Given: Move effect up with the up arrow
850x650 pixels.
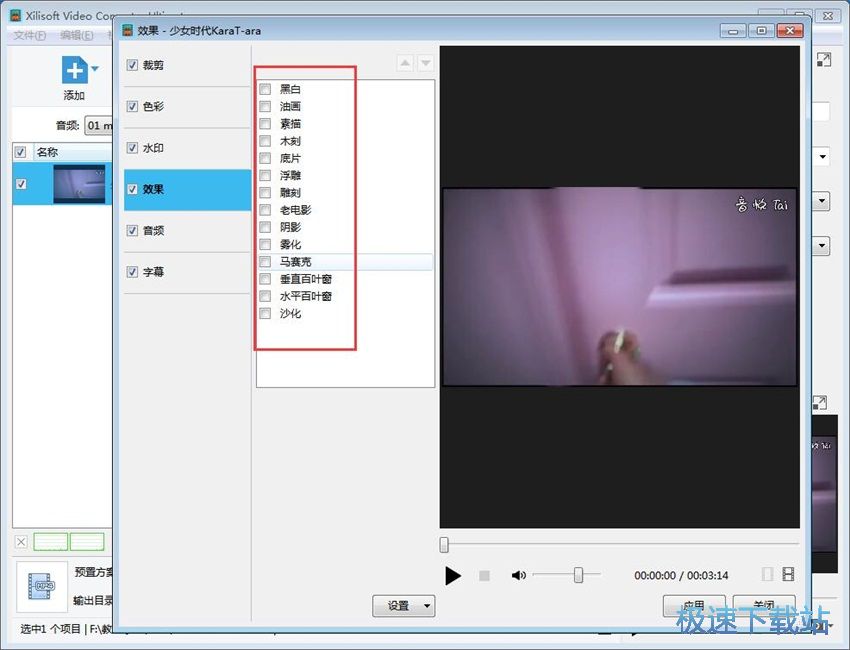Looking at the screenshot, I should pyautogui.click(x=405, y=63).
